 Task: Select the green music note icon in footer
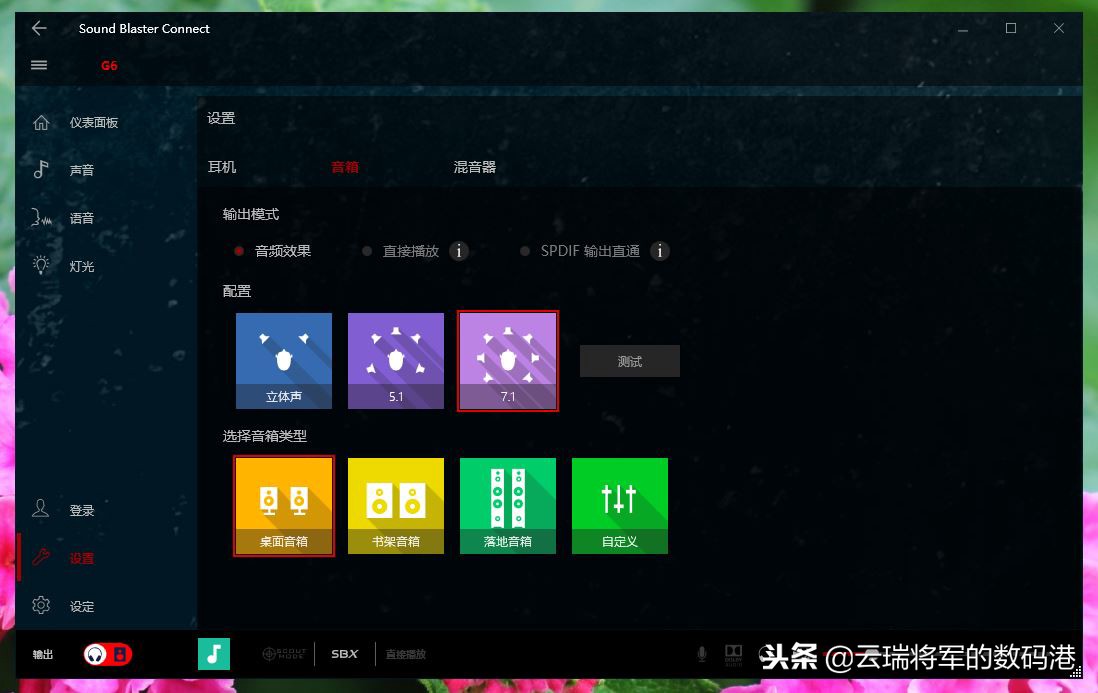213,653
